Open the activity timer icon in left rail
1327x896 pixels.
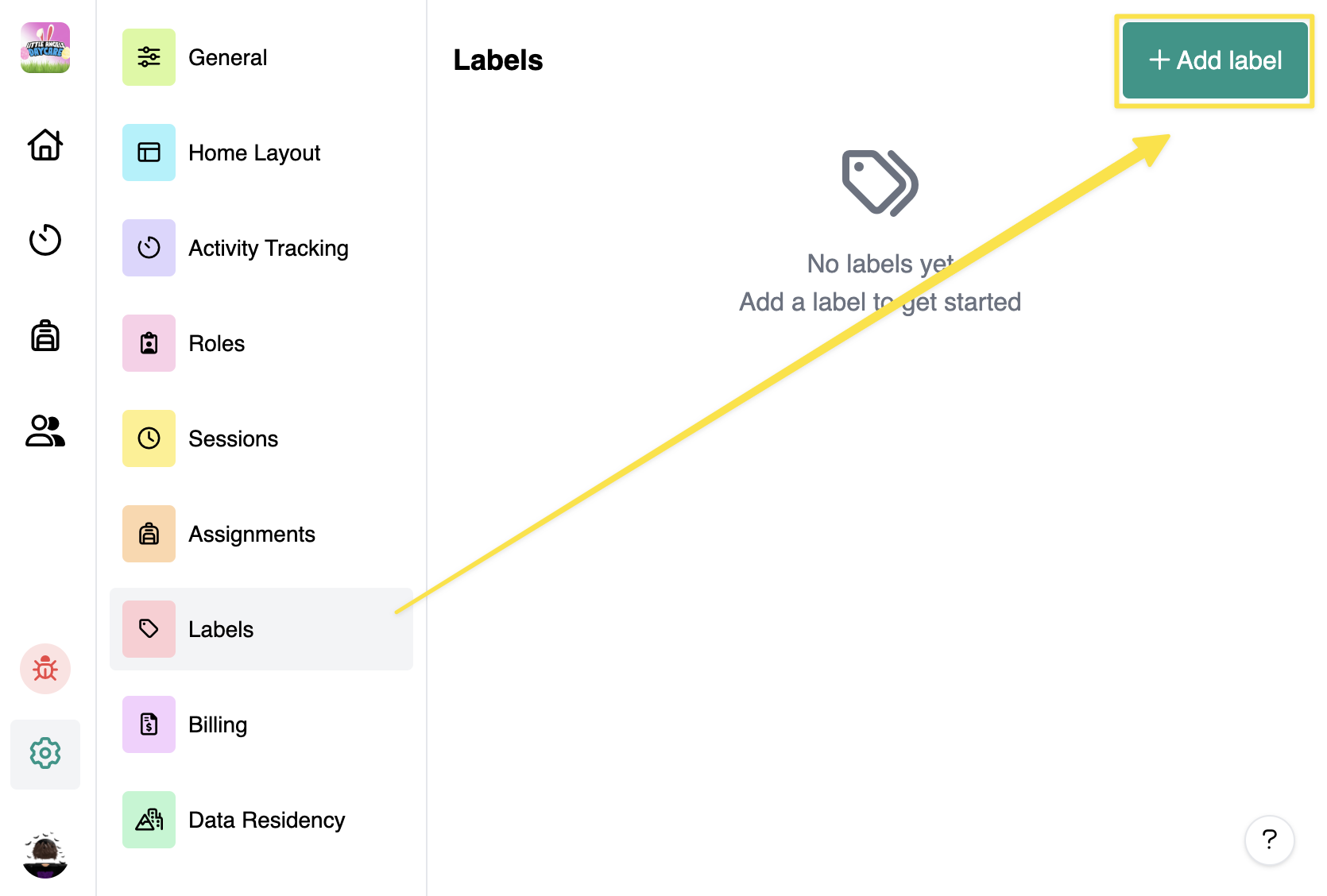click(x=45, y=240)
